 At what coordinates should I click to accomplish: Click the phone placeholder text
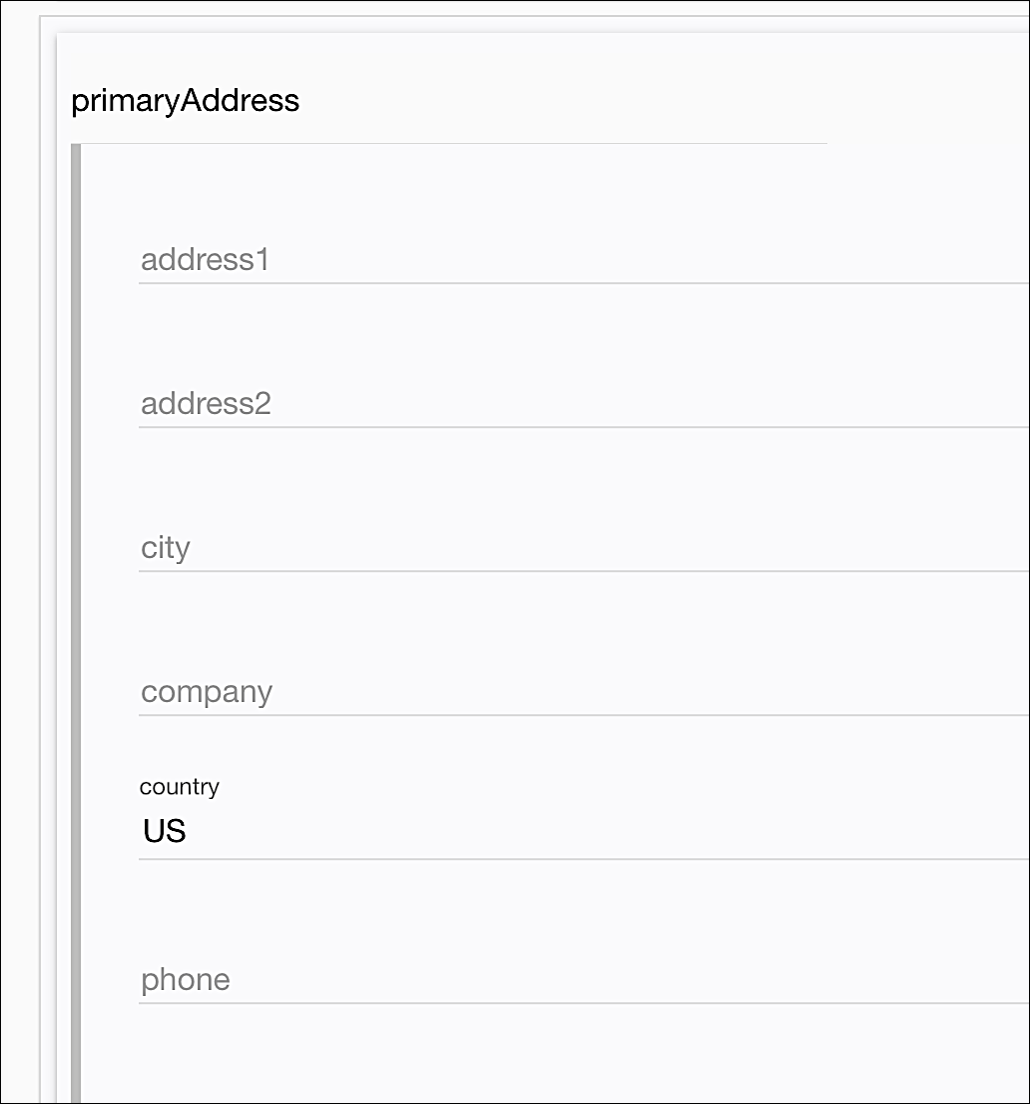point(185,981)
